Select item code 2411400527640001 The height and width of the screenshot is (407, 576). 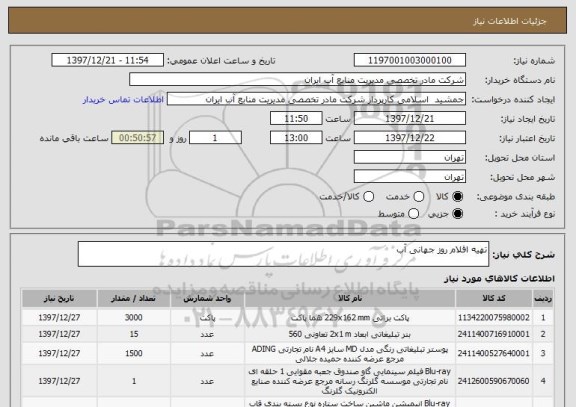click(x=494, y=353)
